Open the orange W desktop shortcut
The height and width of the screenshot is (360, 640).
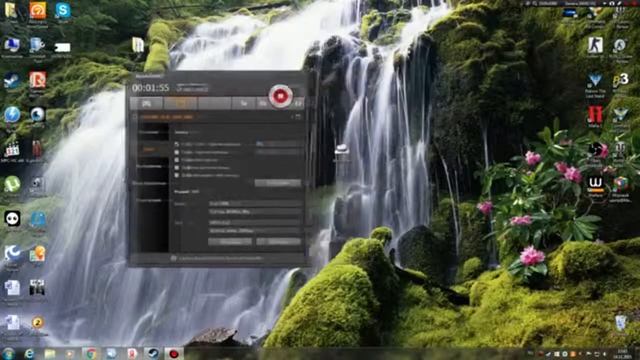pos(596,184)
